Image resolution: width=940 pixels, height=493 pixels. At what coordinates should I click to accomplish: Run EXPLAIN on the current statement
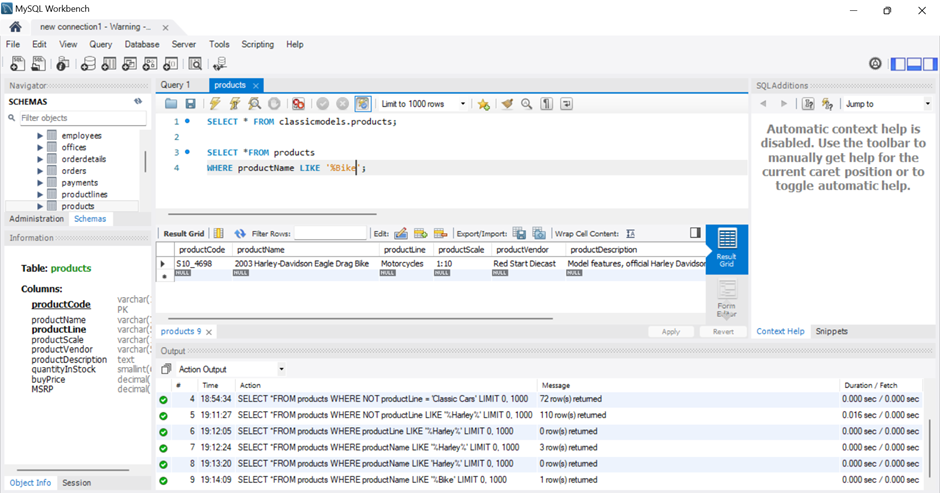[255, 104]
